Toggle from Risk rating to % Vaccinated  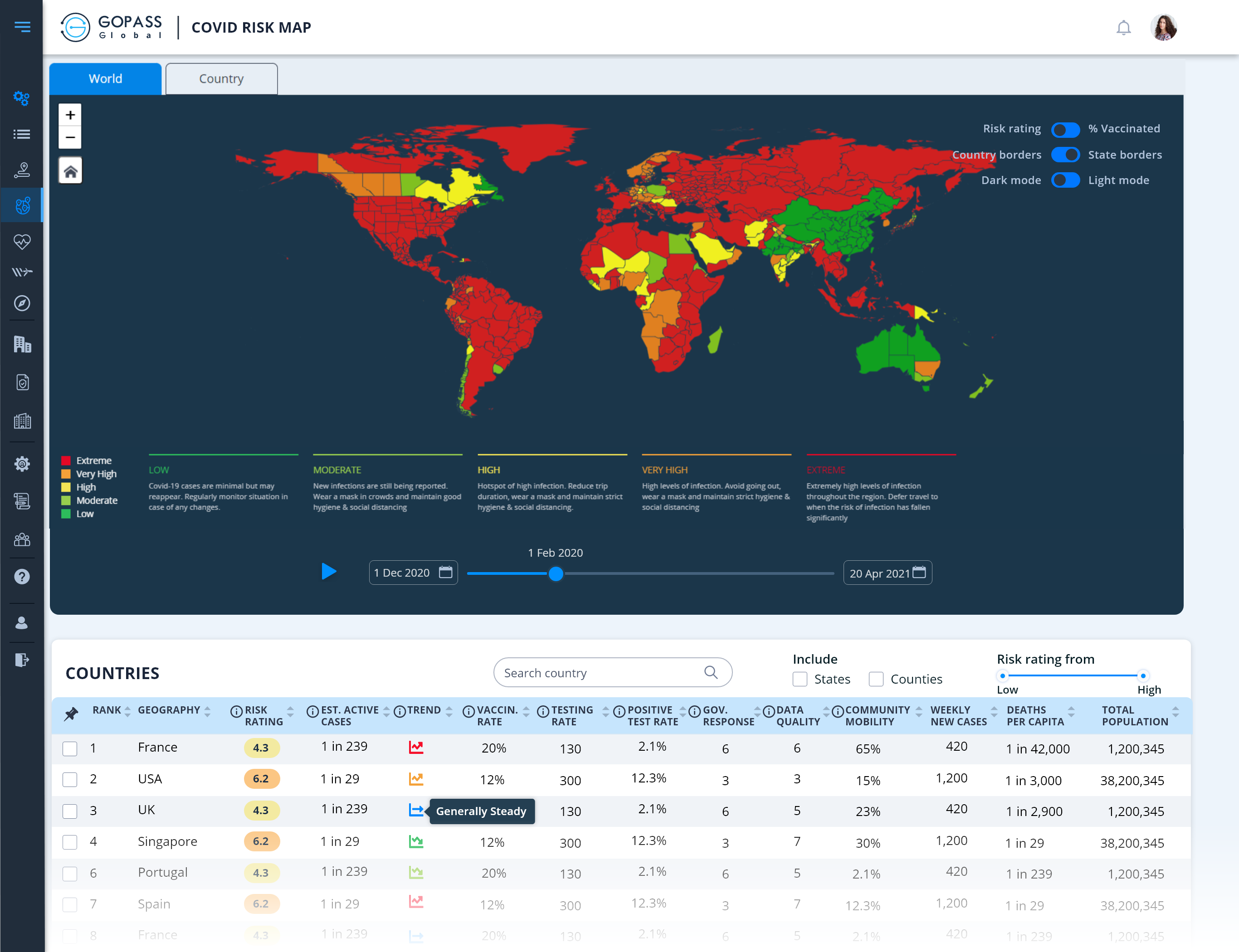pos(1066,130)
